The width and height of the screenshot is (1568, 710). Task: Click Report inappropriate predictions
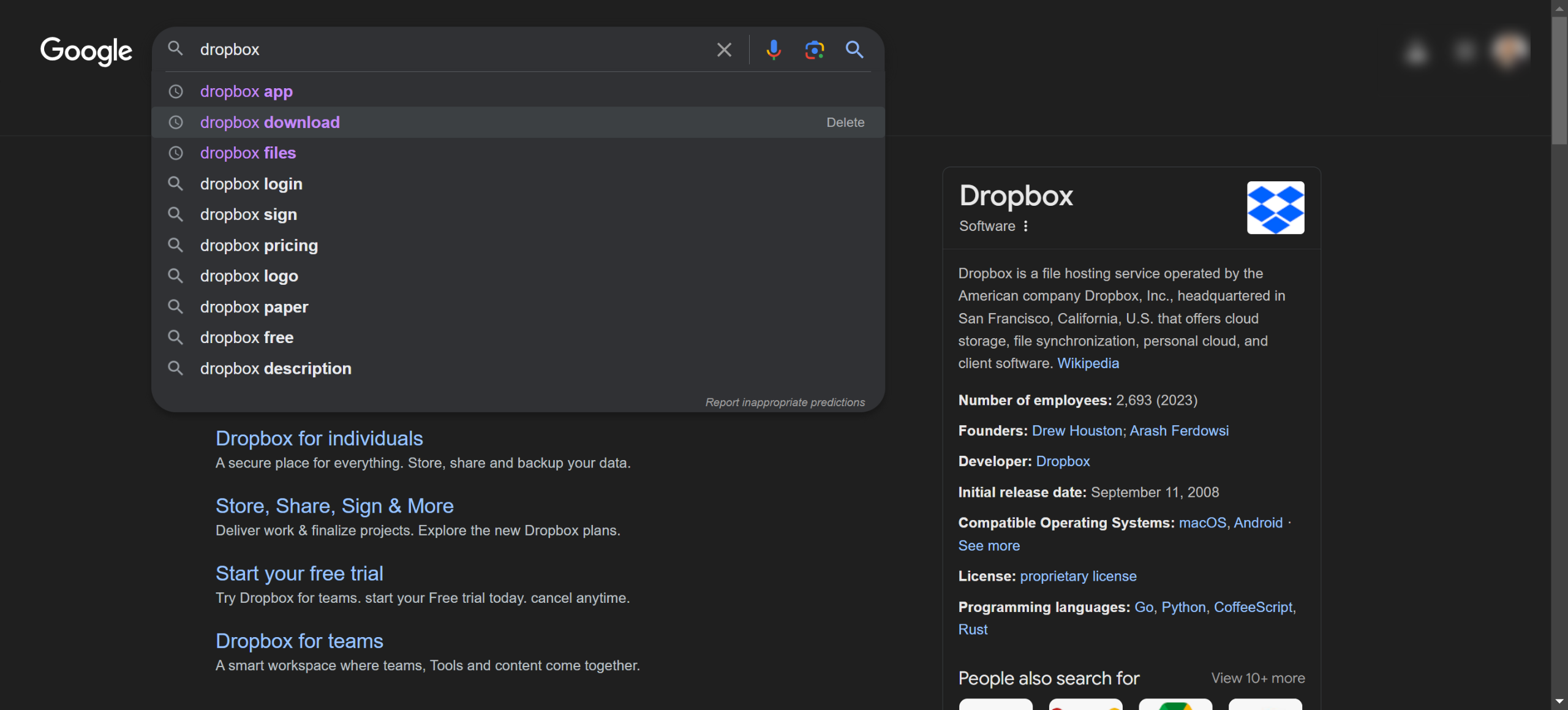pos(785,402)
